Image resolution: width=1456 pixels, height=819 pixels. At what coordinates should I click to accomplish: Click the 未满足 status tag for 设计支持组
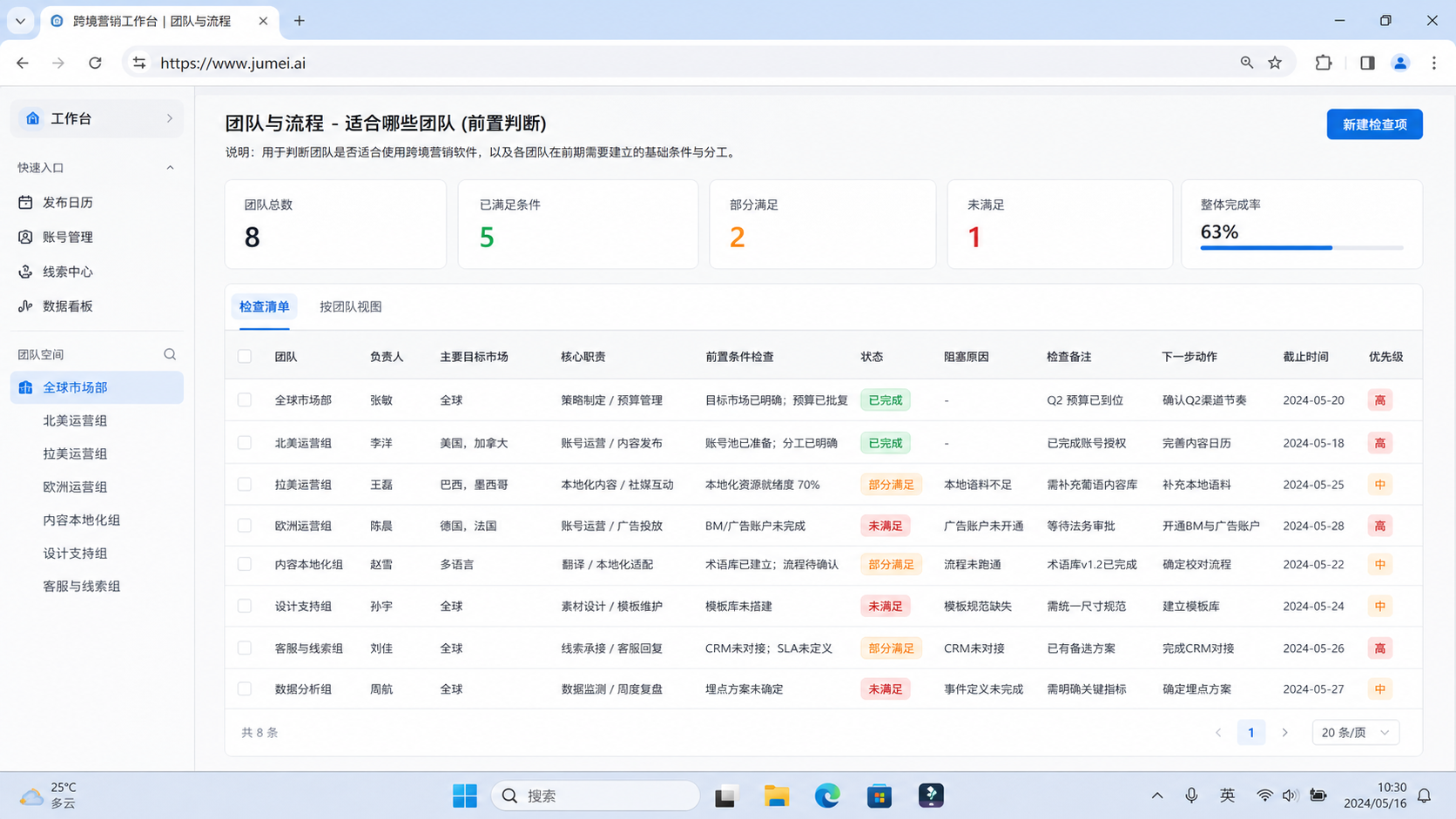pyautogui.click(x=885, y=606)
